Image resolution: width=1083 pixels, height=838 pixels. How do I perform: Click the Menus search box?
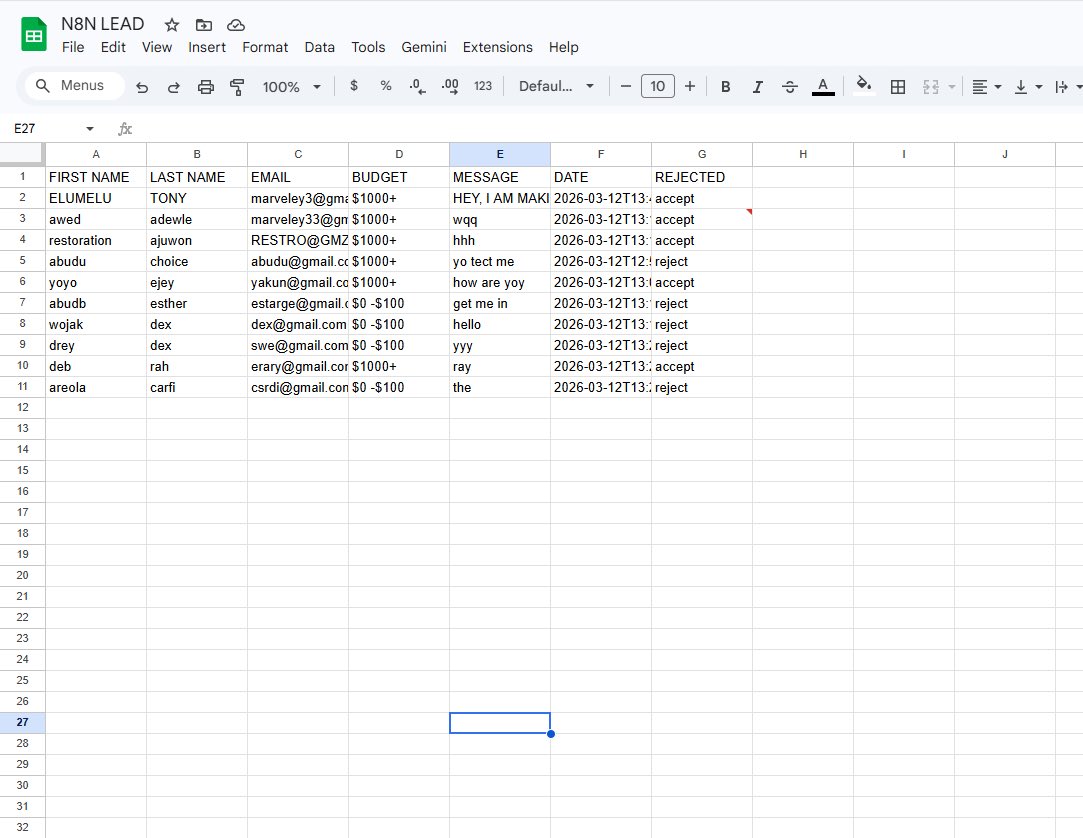[x=75, y=86]
